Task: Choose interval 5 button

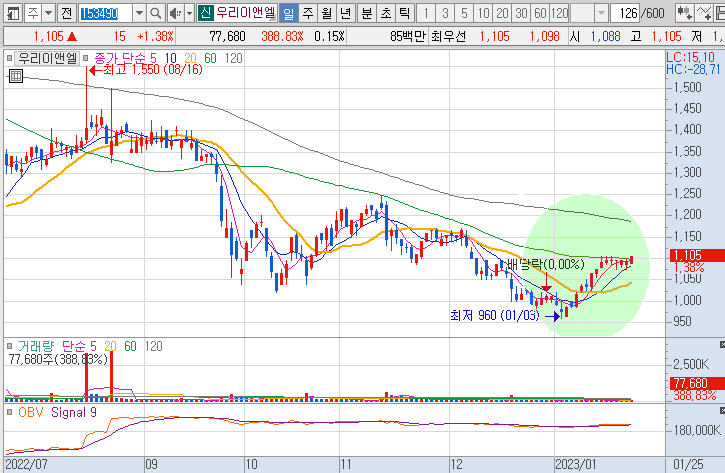Action: (x=464, y=13)
